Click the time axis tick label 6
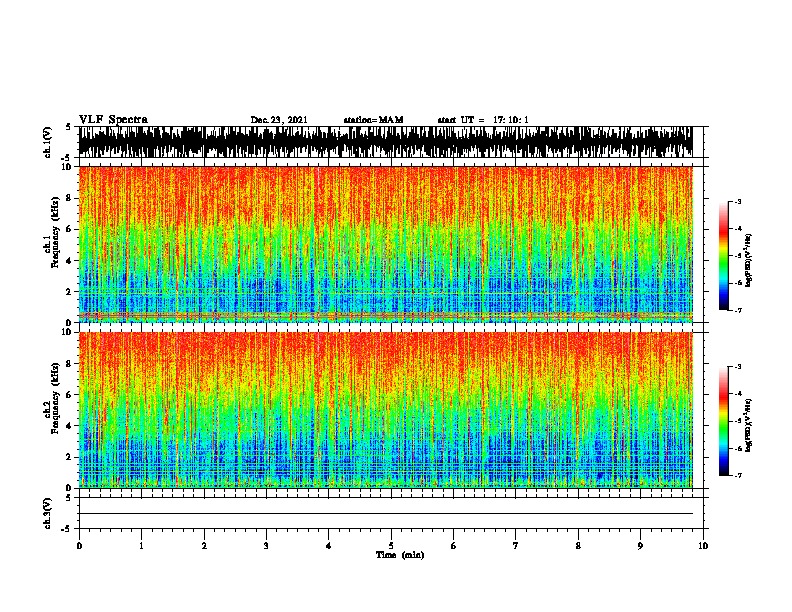Viewport: 792px width, 612px height. point(454,546)
